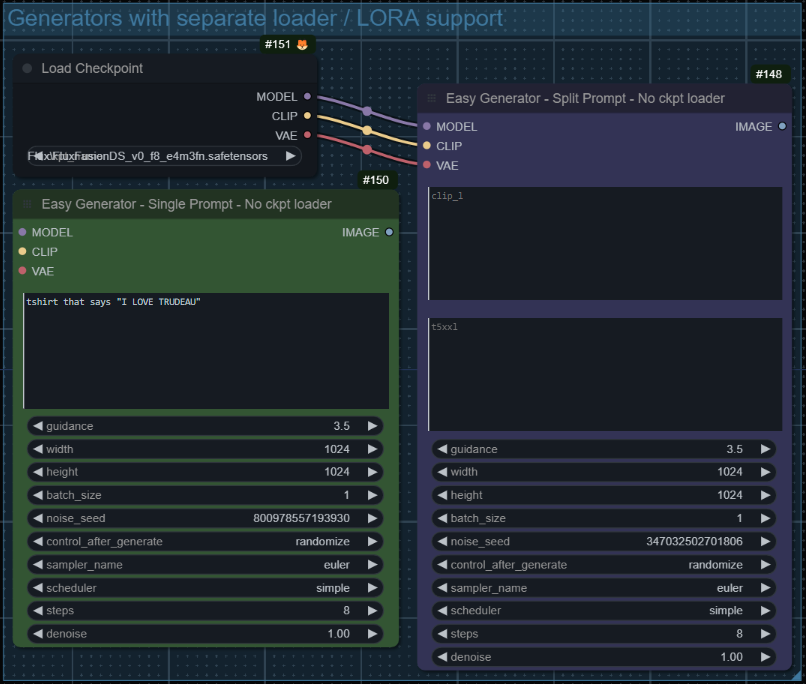Viewport: 806px width, 684px height.
Task: Open the checkpoint file name dropdown
Action: 164,156
